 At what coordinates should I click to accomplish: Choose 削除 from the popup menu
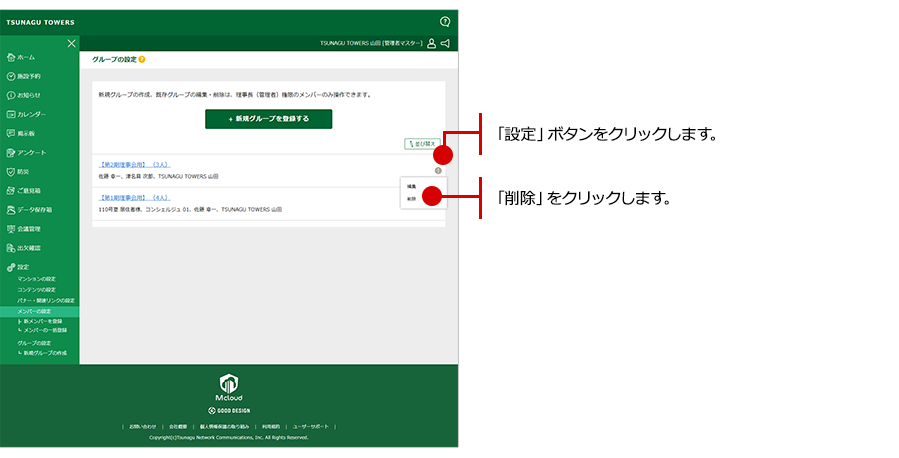411,198
